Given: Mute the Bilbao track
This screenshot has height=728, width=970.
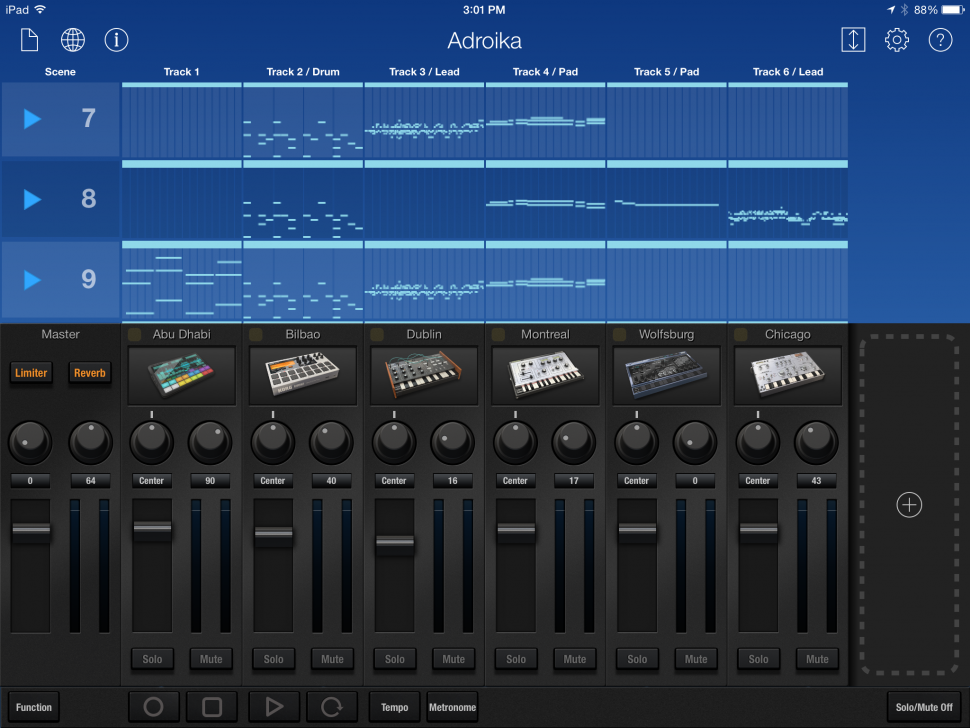Looking at the screenshot, I should [x=332, y=659].
